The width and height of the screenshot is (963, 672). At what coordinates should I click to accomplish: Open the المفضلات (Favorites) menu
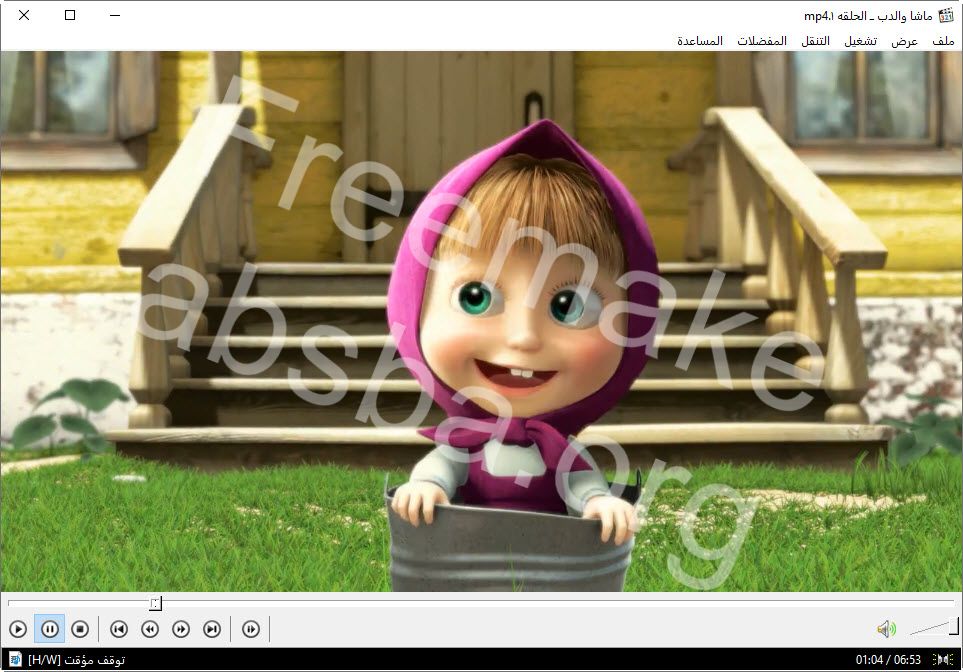(x=762, y=41)
